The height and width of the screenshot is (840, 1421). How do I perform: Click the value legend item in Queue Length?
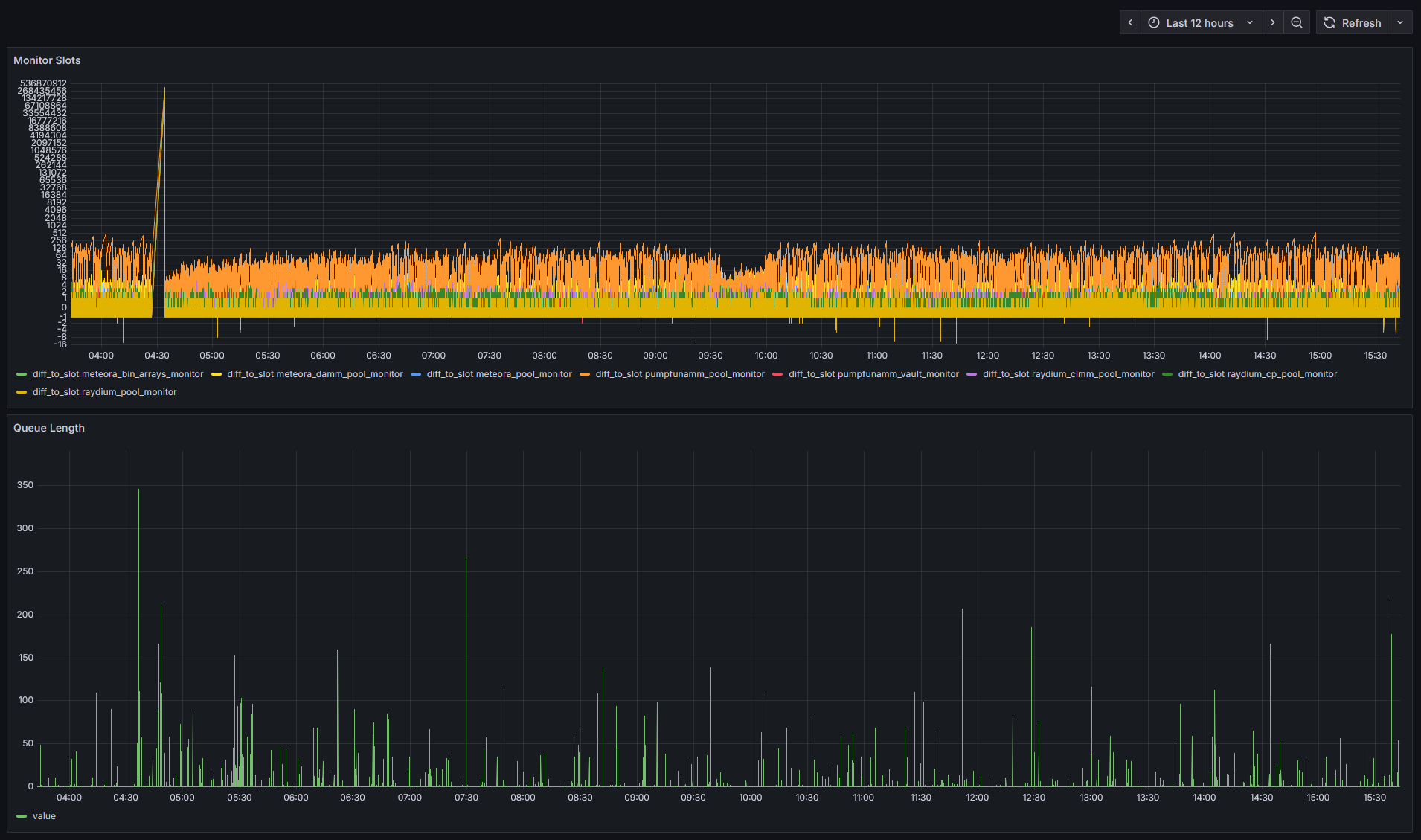(44, 816)
